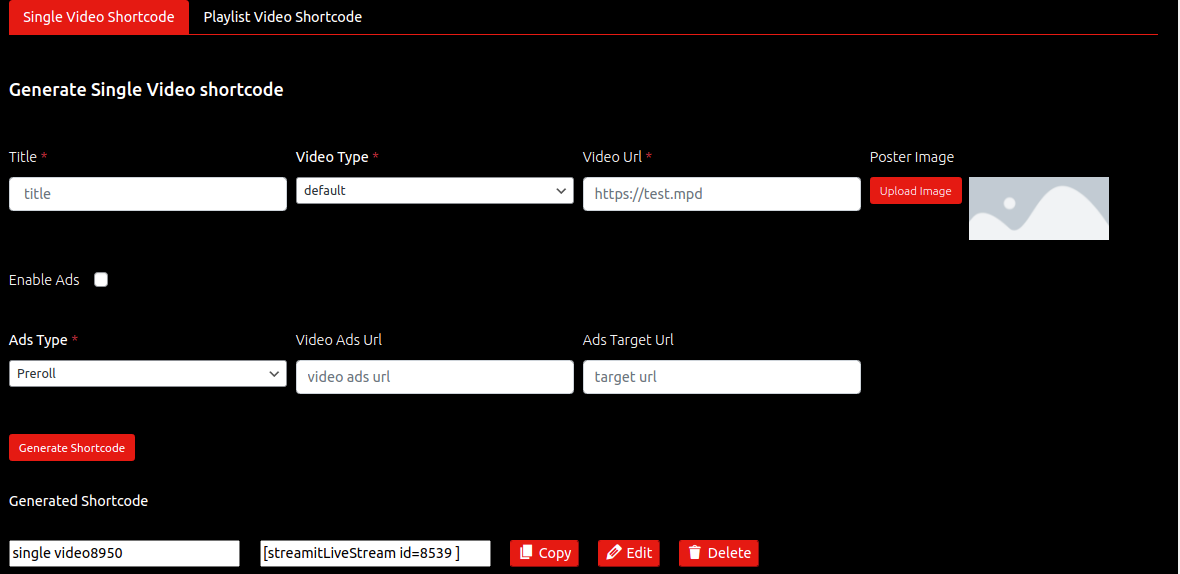Screen dimensions: 1180x574
Task: Open the Playlist Video Shortcode tab
Action: pyautogui.click(x=282, y=17)
